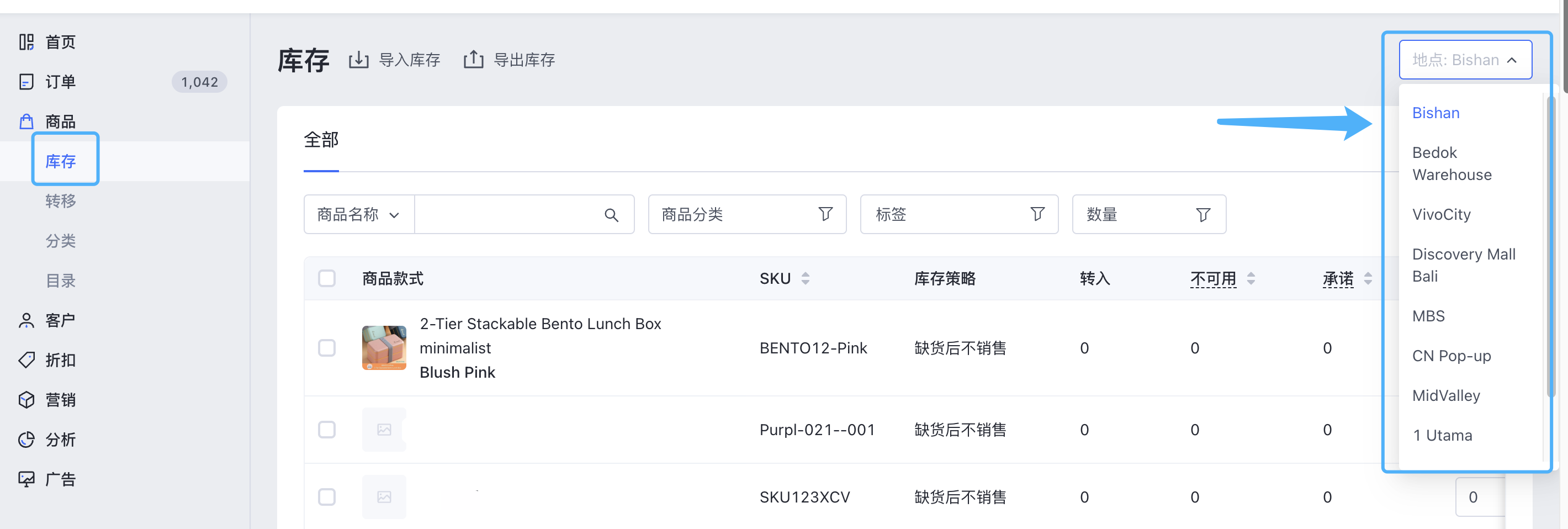This screenshot has width=1568, height=529.
Task: Click the 导出库存 export icon
Action: pyautogui.click(x=473, y=60)
